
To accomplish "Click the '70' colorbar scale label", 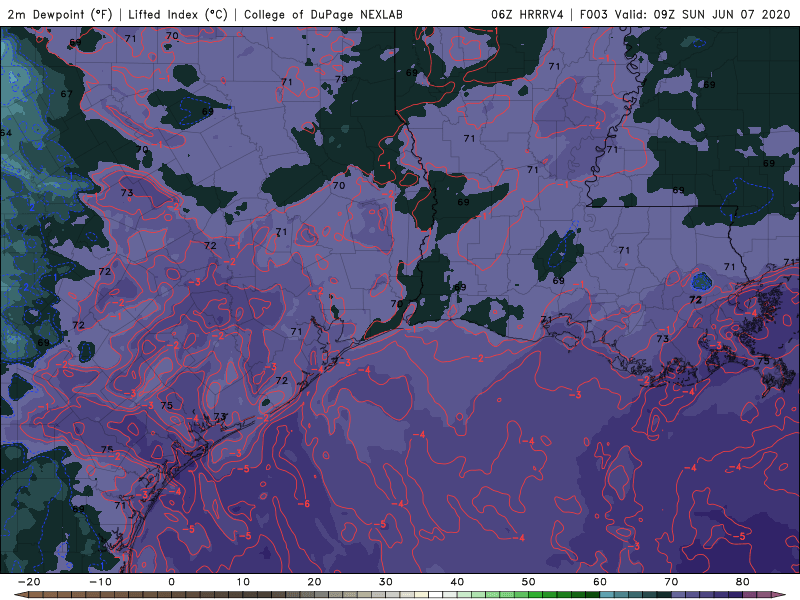I will tap(671, 582).
